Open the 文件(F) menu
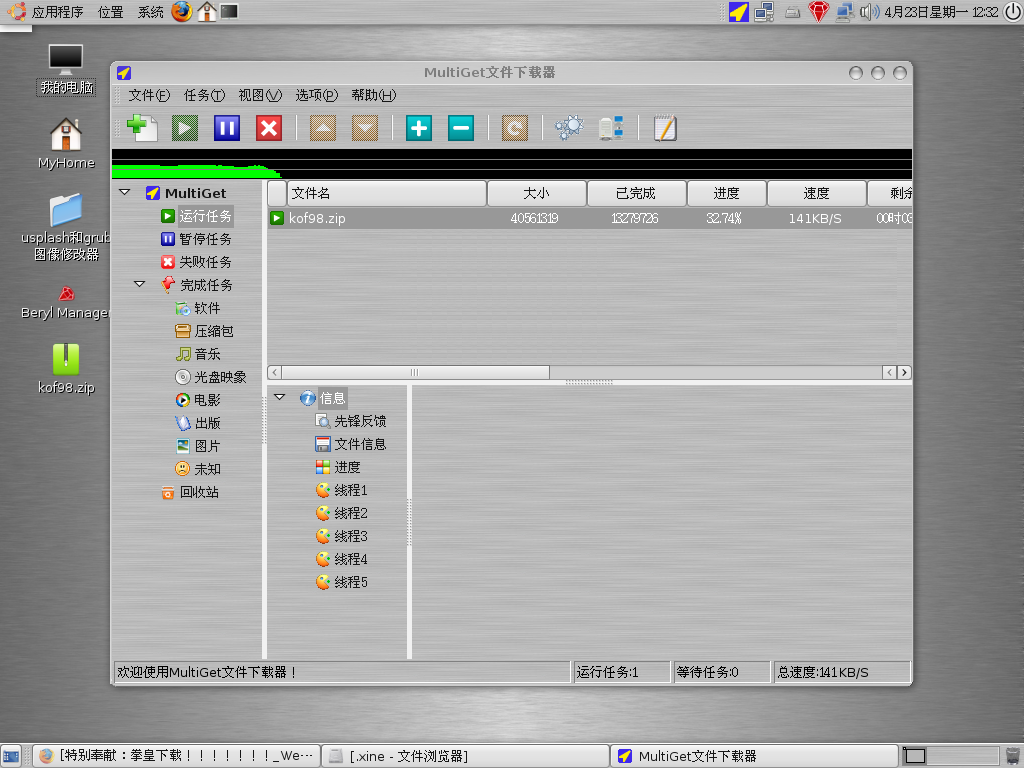Screen dimensions: 1024x768 [149, 95]
